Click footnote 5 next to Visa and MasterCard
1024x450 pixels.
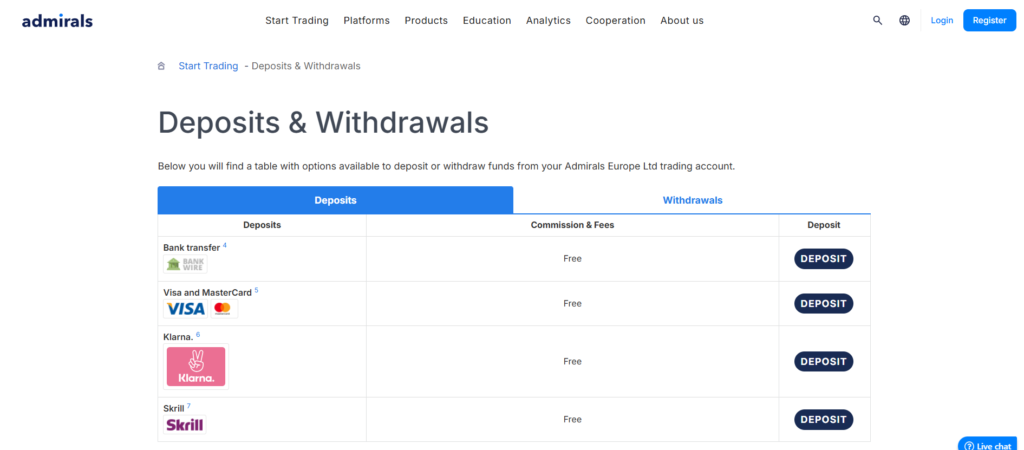pyautogui.click(x=256, y=290)
